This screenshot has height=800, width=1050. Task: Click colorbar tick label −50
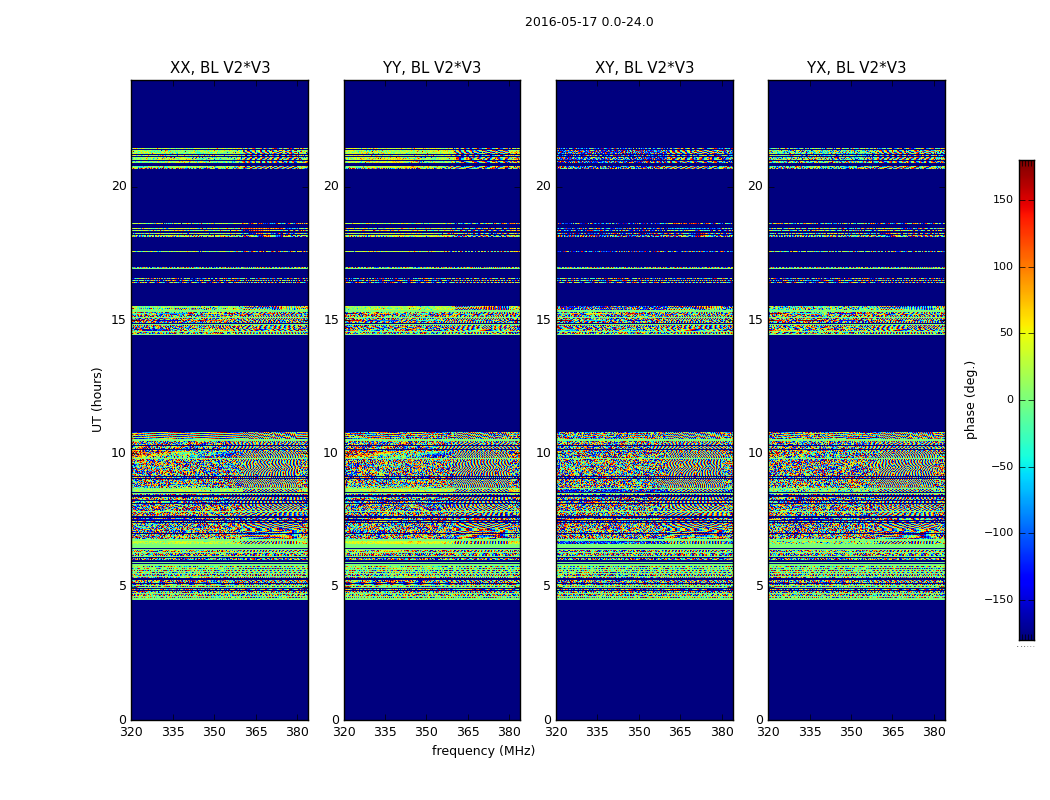[1002, 467]
